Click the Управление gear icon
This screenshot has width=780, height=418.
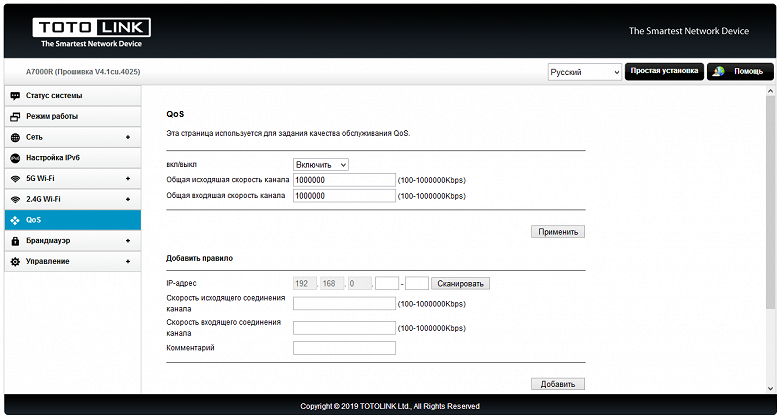pyautogui.click(x=15, y=262)
